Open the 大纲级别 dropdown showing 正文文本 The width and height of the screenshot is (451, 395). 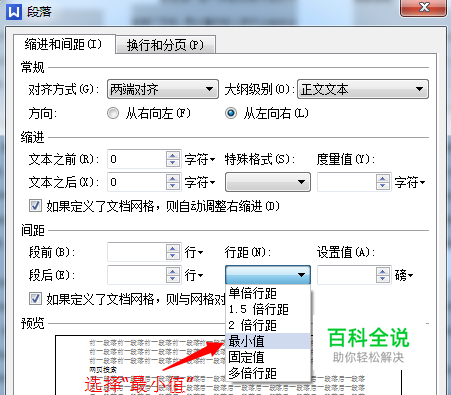pyautogui.click(x=363, y=89)
